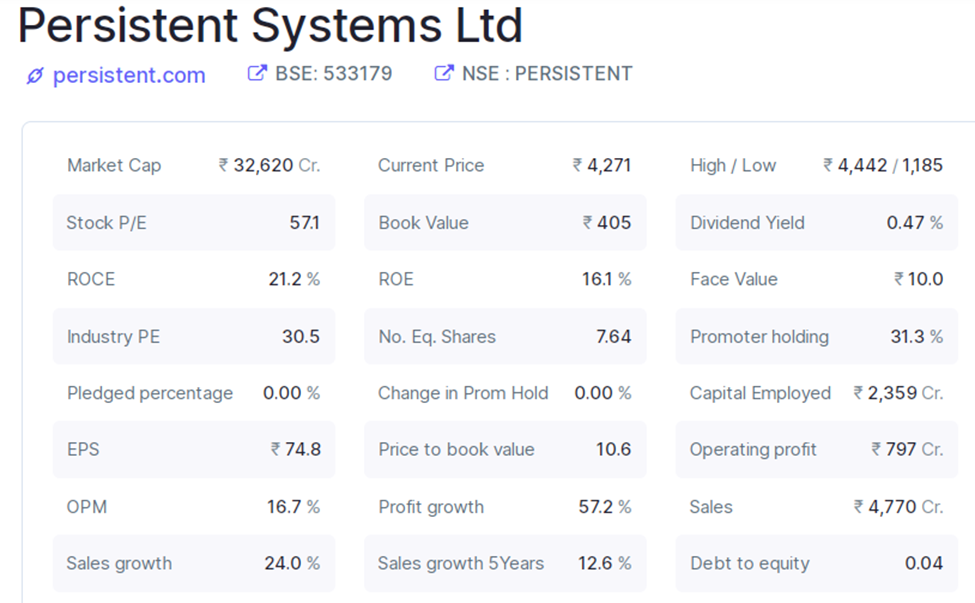Click Sales growth value 24.0 %
This screenshot has height=603, width=975.
292,563
